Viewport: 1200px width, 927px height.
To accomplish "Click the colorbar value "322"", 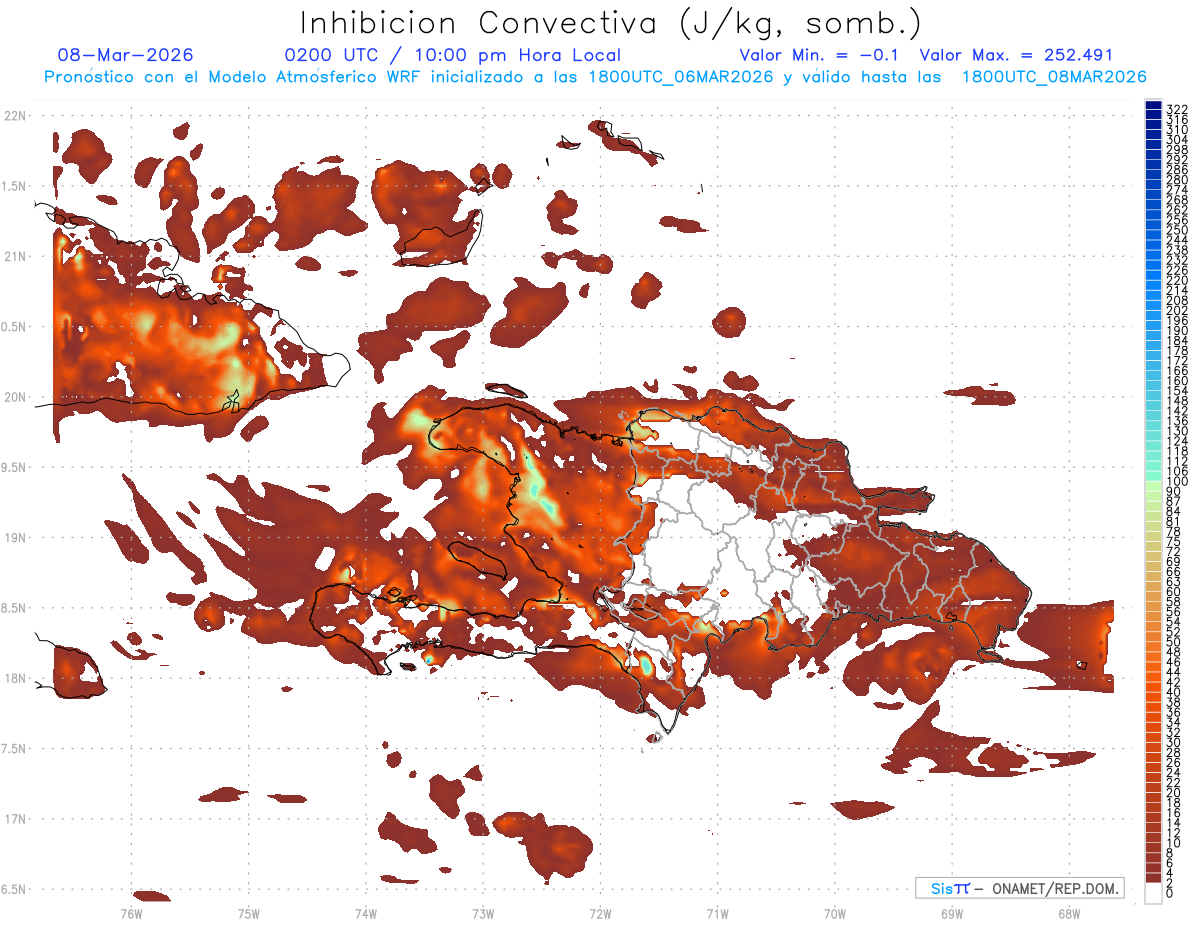I will pos(1176,109).
